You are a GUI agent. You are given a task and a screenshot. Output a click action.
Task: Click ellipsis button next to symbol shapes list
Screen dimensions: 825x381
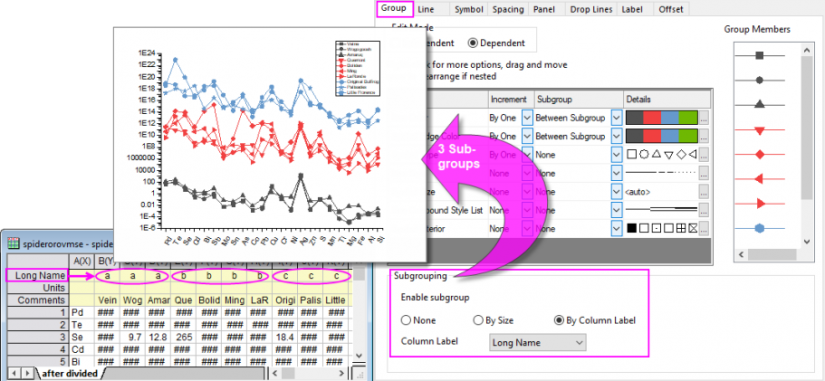tap(704, 155)
